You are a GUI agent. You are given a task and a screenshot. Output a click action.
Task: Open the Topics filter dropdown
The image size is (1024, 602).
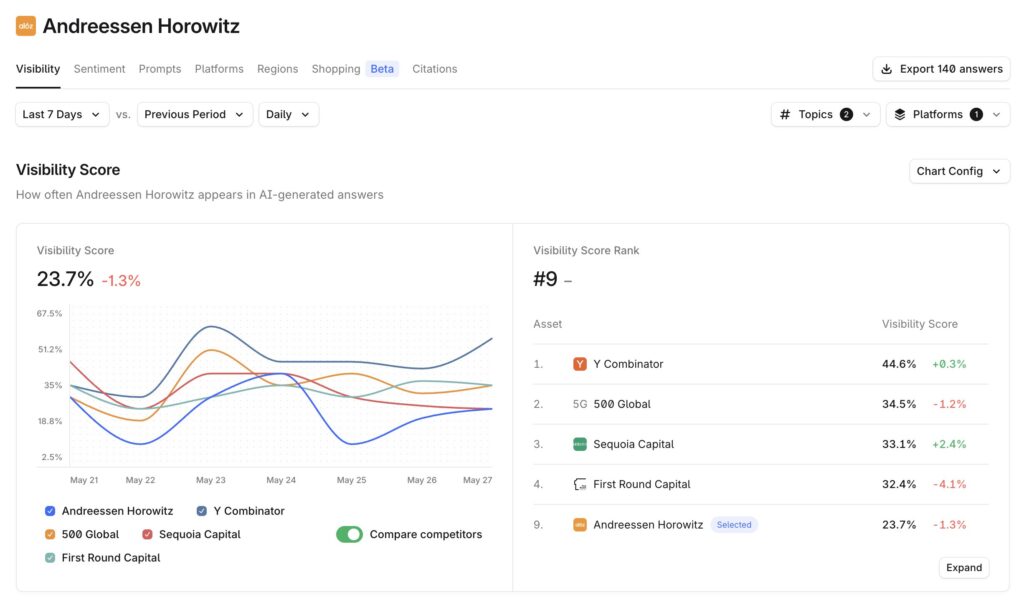pyautogui.click(x=825, y=114)
